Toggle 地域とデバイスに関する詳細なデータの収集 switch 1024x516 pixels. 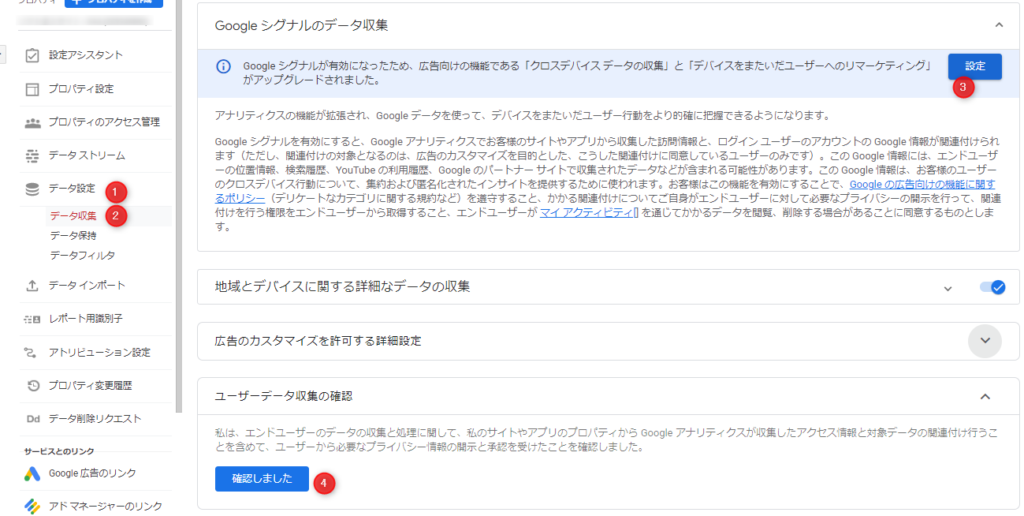pyautogui.click(x=992, y=287)
